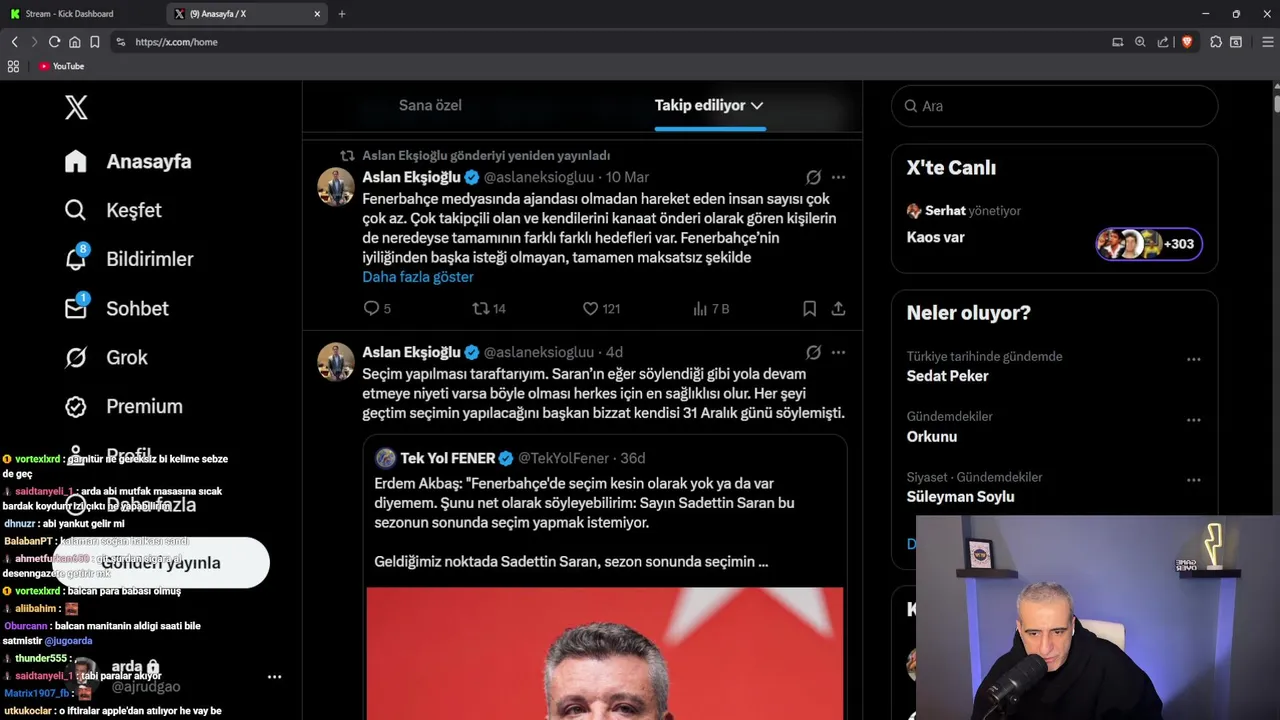
Task: Click the X logo in the sidebar
Action: pos(76,107)
